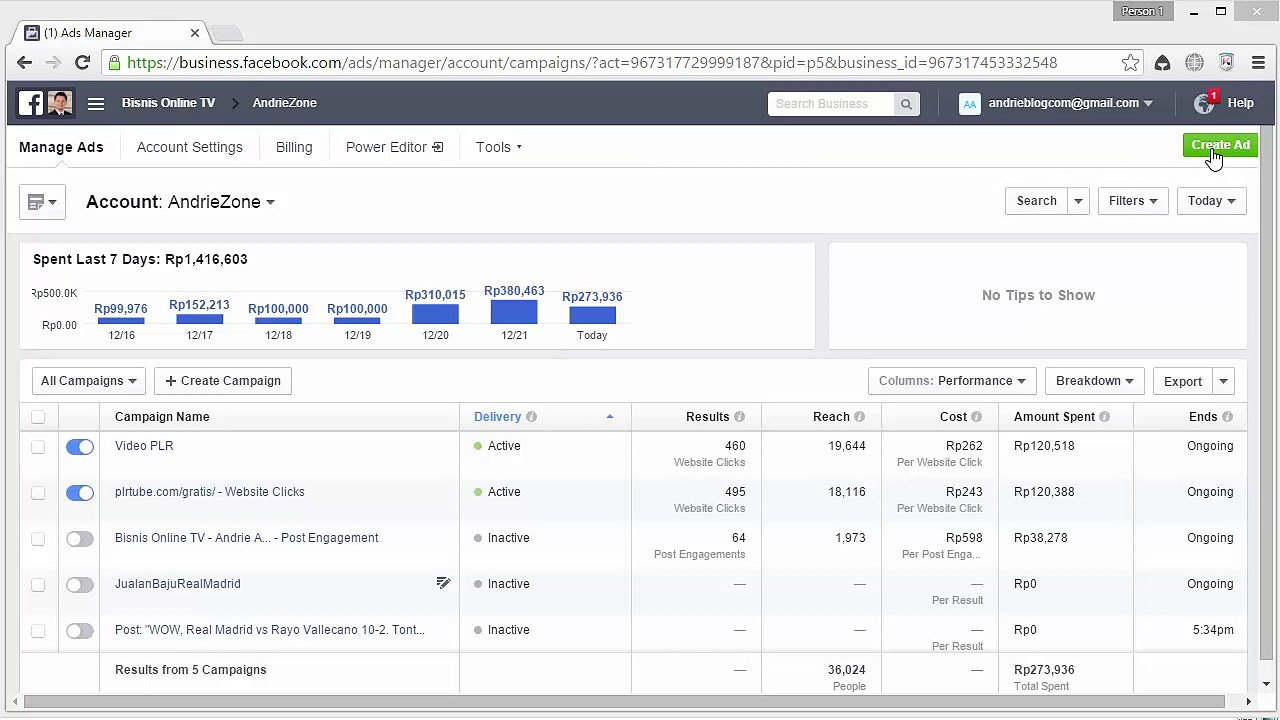Click the info icon next to Reach

pos(859,417)
